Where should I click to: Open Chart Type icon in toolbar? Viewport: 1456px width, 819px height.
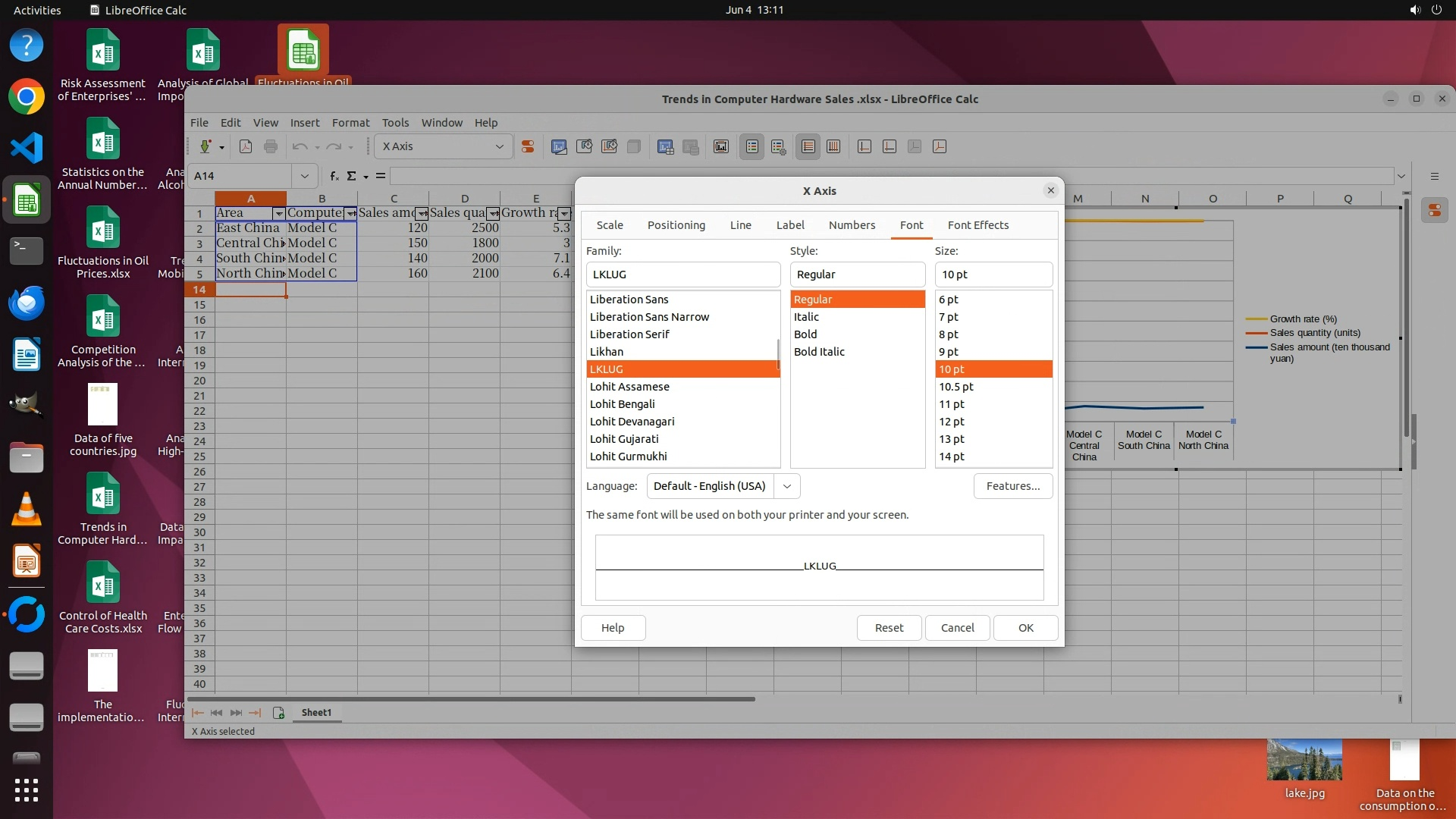(559, 147)
